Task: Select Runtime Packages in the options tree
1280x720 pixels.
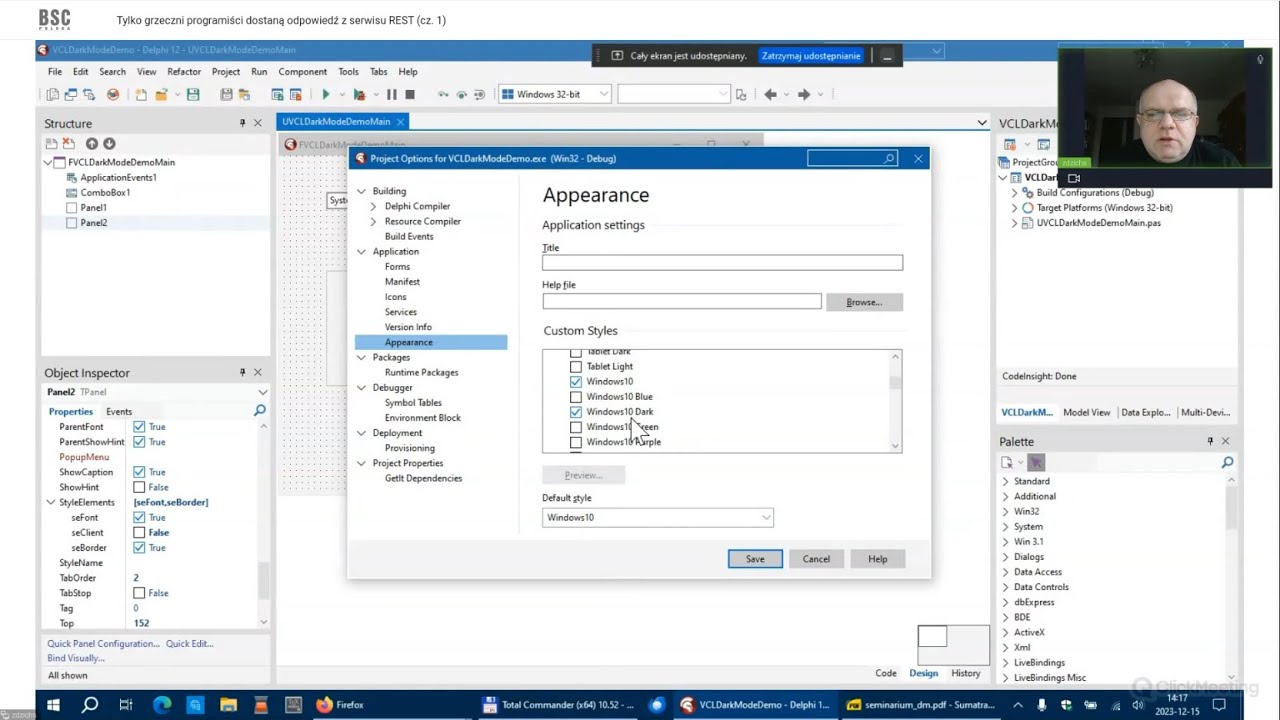Action: 421,372
